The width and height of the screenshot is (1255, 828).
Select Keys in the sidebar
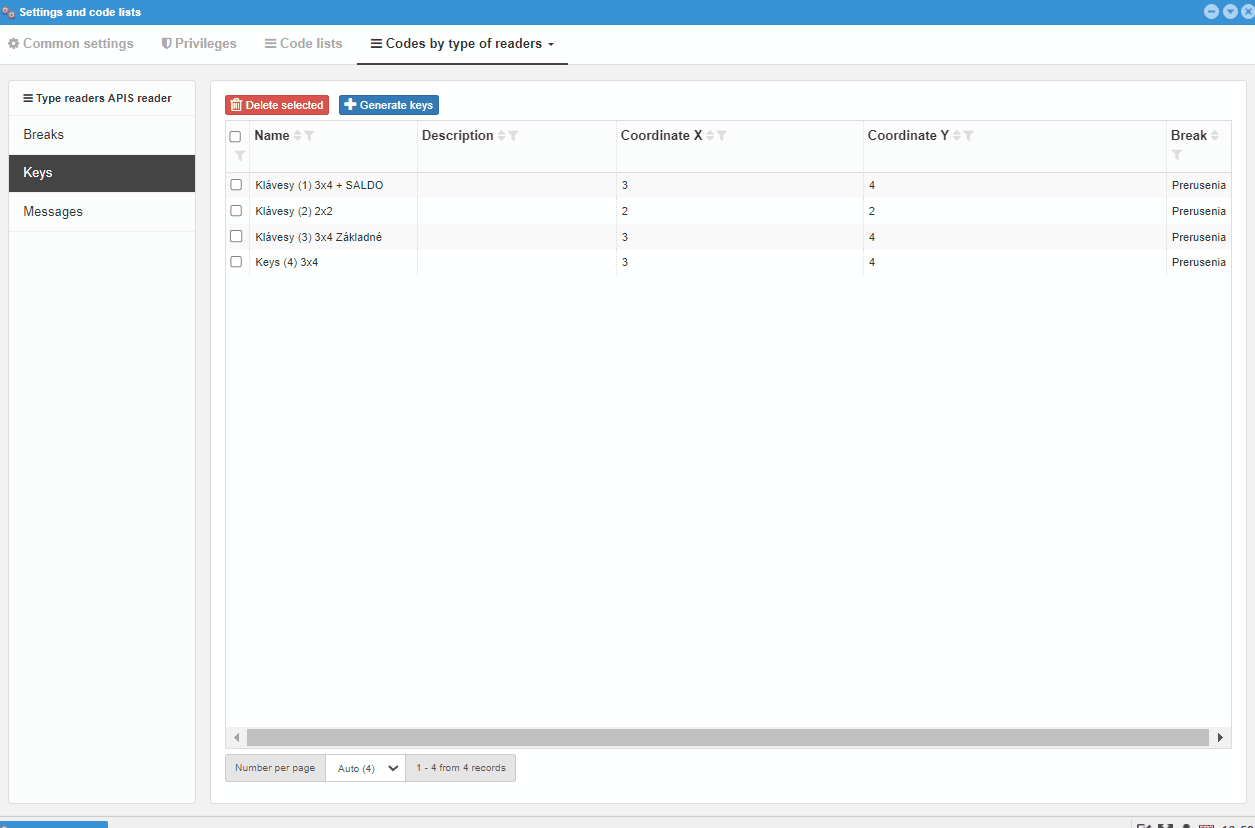coord(102,173)
